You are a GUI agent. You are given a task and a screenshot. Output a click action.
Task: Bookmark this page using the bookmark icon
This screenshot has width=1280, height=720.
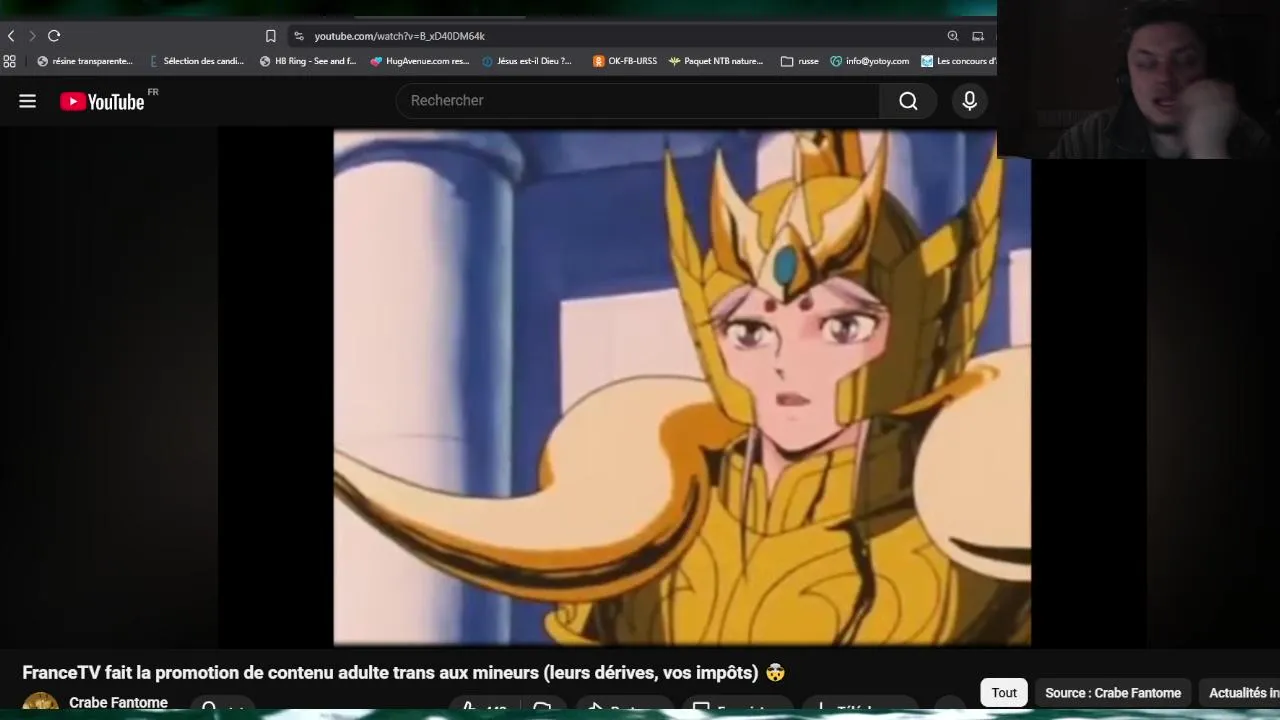tap(270, 36)
